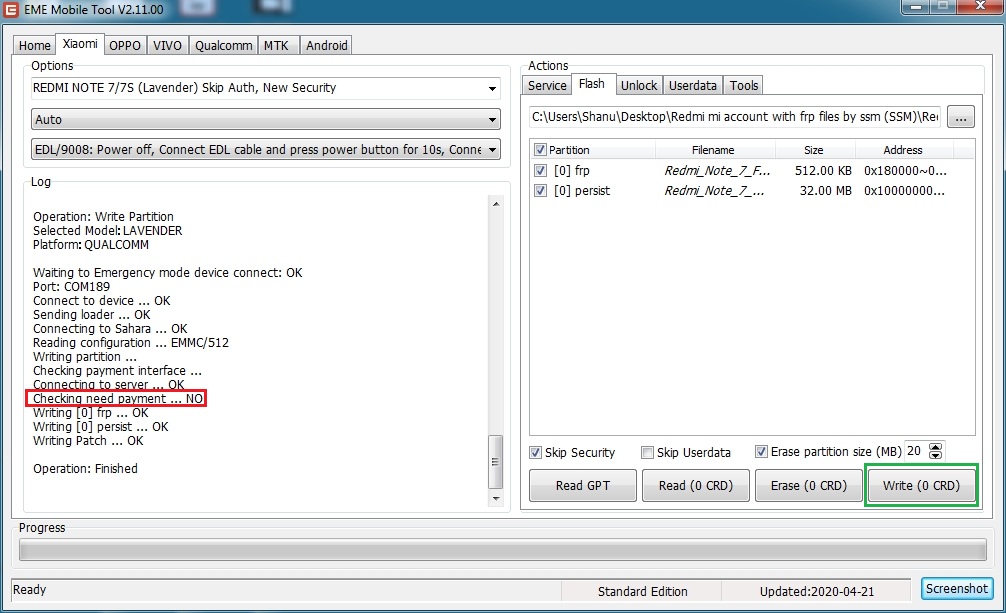The width and height of the screenshot is (1006, 613).
Task: Click the Partition column header label
Action: point(569,150)
